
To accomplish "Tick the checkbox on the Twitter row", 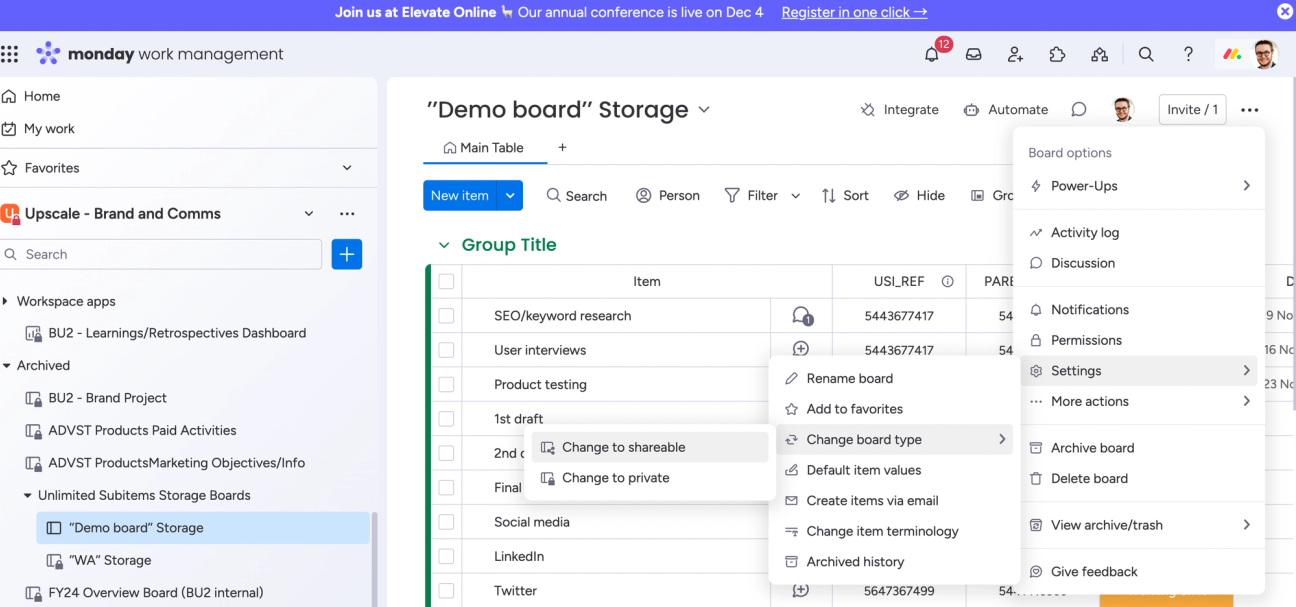I will tap(445, 590).
